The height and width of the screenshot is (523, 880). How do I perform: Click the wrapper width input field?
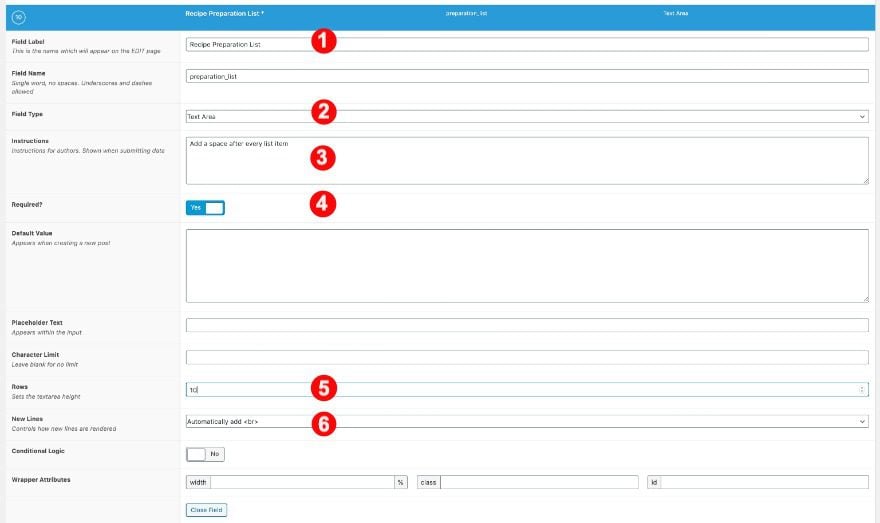click(302, 482)
